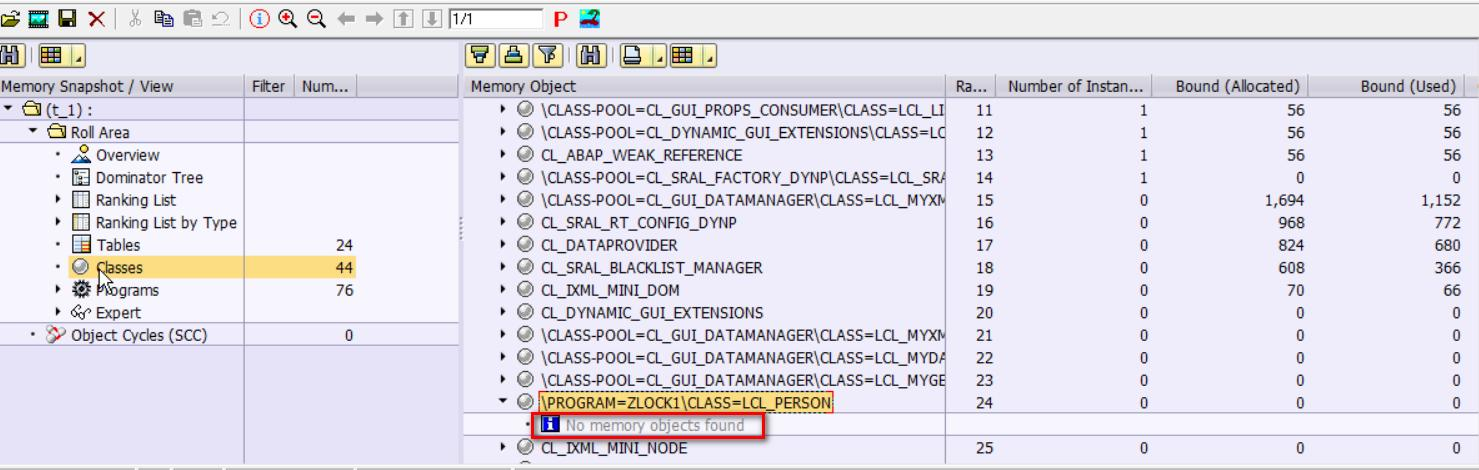This screenshot has width=1479, height=470.
Task: Select the CL_IXML_MINI_DOM row
Action: click(x=610, y=291)
